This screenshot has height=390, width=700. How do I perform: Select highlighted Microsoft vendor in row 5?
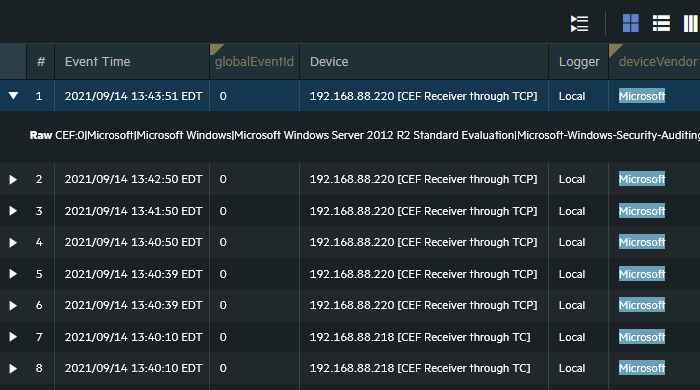[x=642, y=274]
